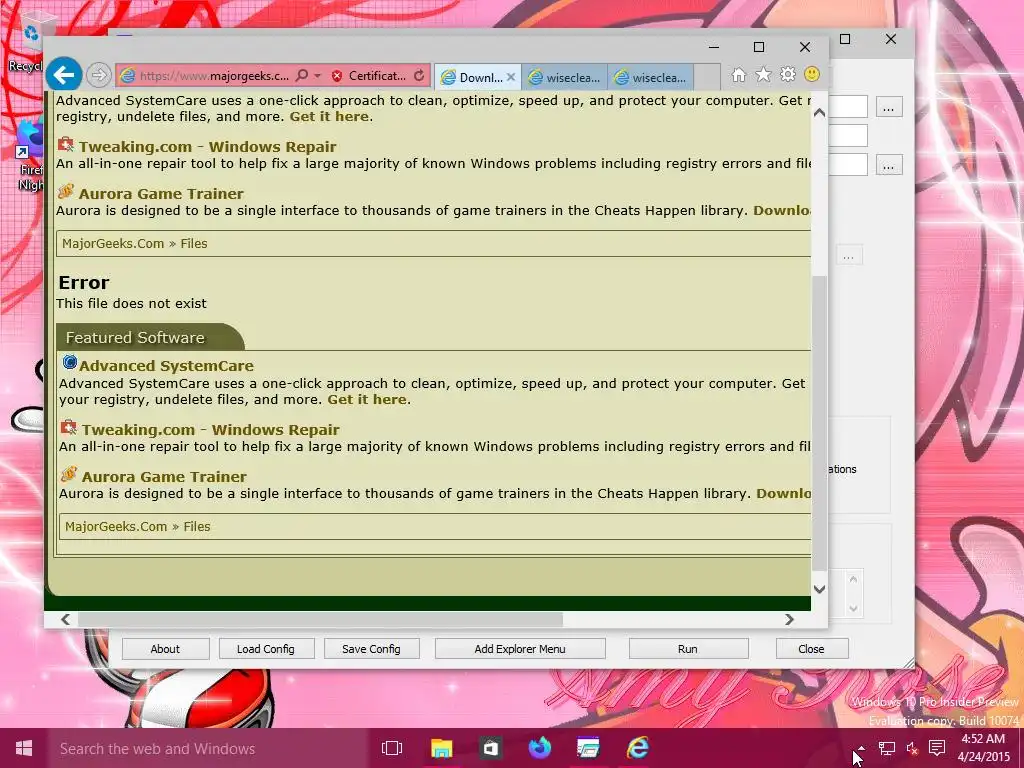The image size is (1024, 768).
Task: Open lower Aurora Game Trainer link
Action: click(x=164, y=477)
